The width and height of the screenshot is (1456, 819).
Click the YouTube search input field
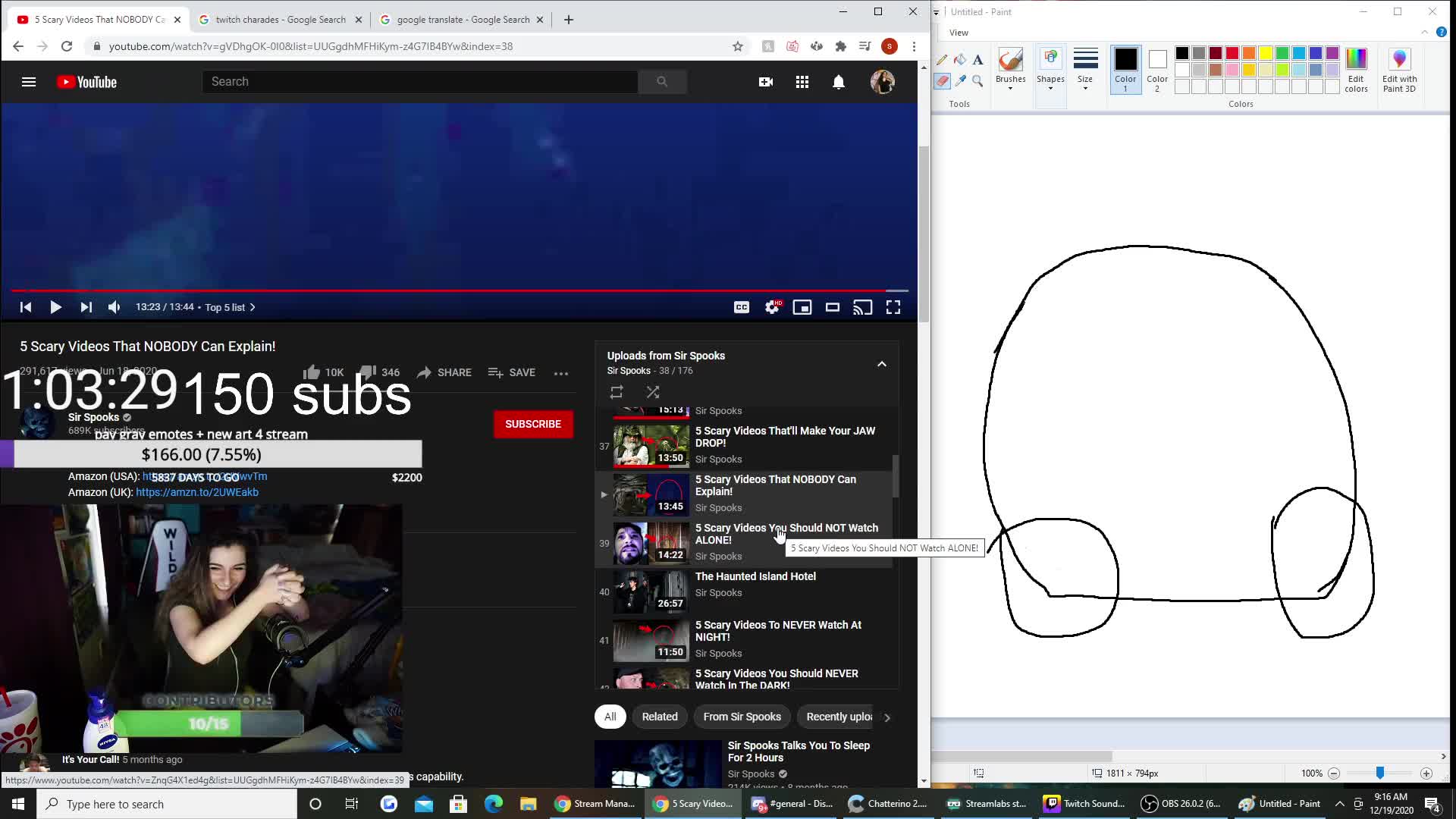coord(420,82)
